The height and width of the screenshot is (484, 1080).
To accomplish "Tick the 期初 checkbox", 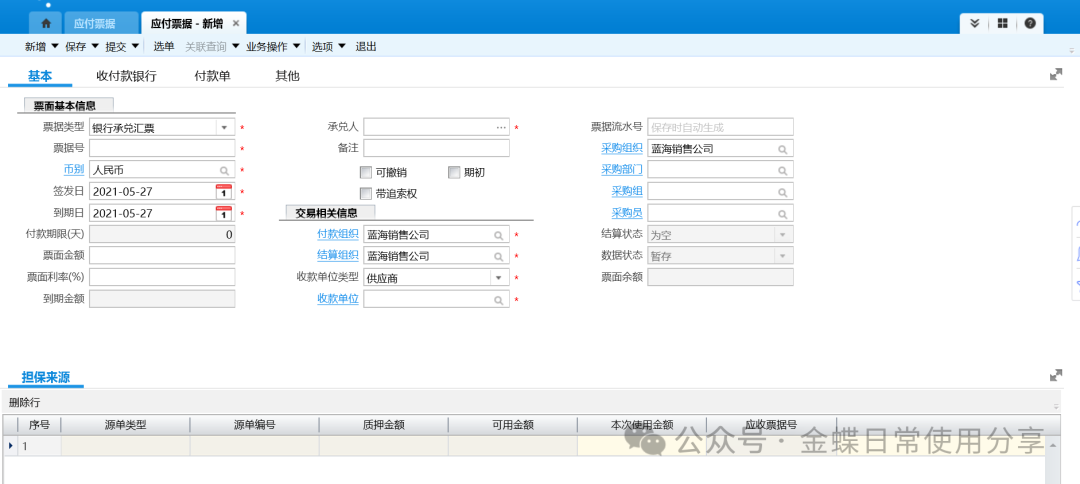I will click(454, 171).
